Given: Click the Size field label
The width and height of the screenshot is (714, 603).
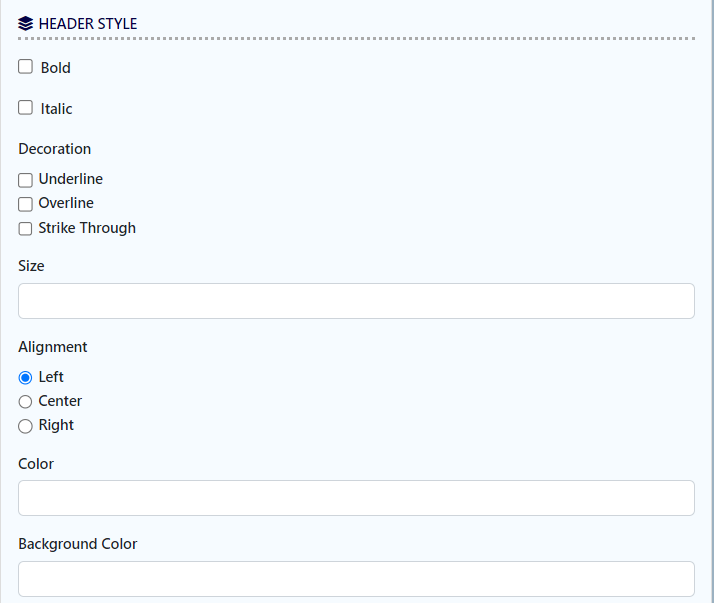Looking at the screenshot, I should coord(31,266).
